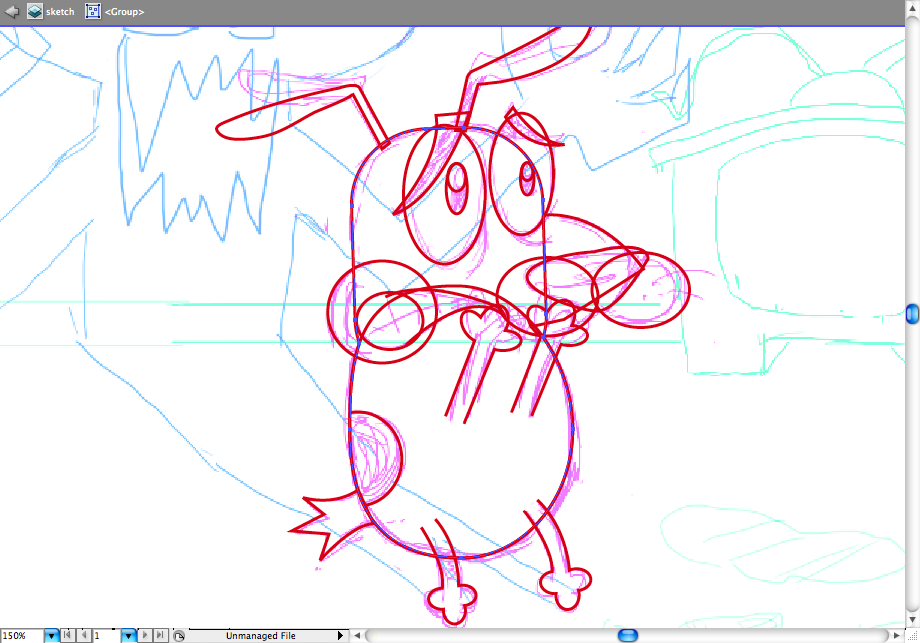Go to the previous artboard

(x=84, y=635)
